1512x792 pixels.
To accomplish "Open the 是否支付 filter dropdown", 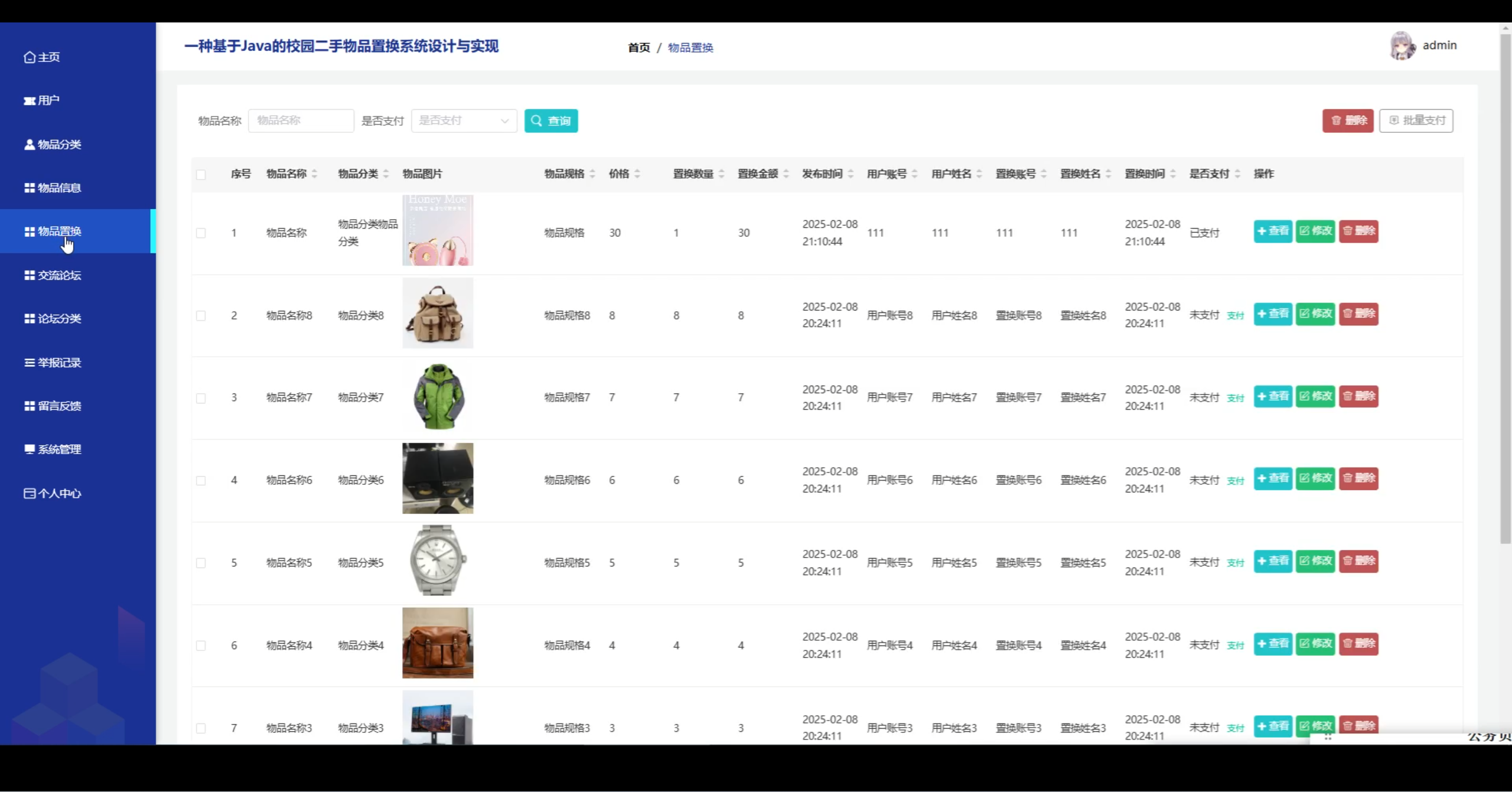I will 464,120.
